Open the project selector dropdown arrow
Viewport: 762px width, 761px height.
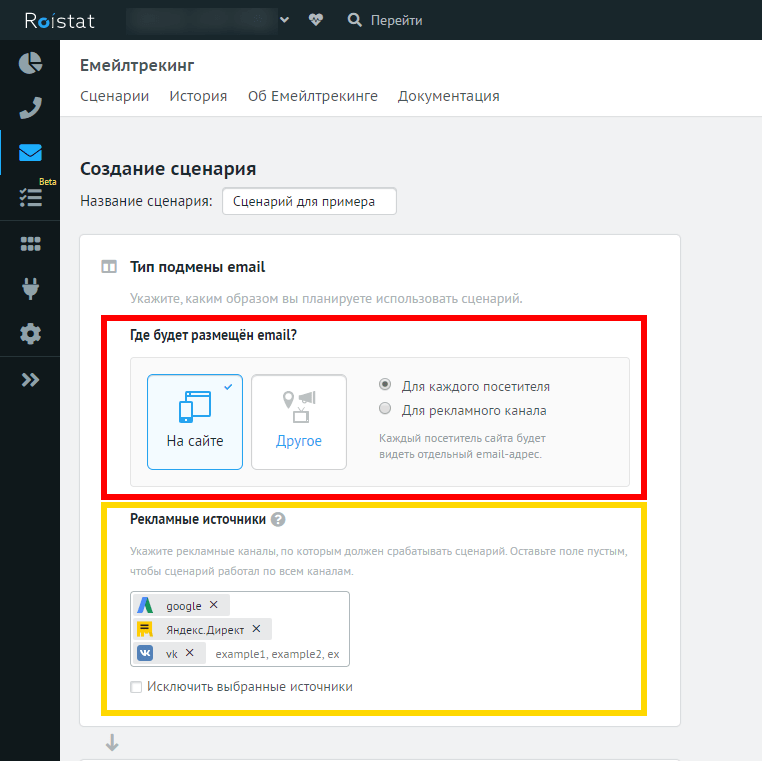[x=285, y=20]
